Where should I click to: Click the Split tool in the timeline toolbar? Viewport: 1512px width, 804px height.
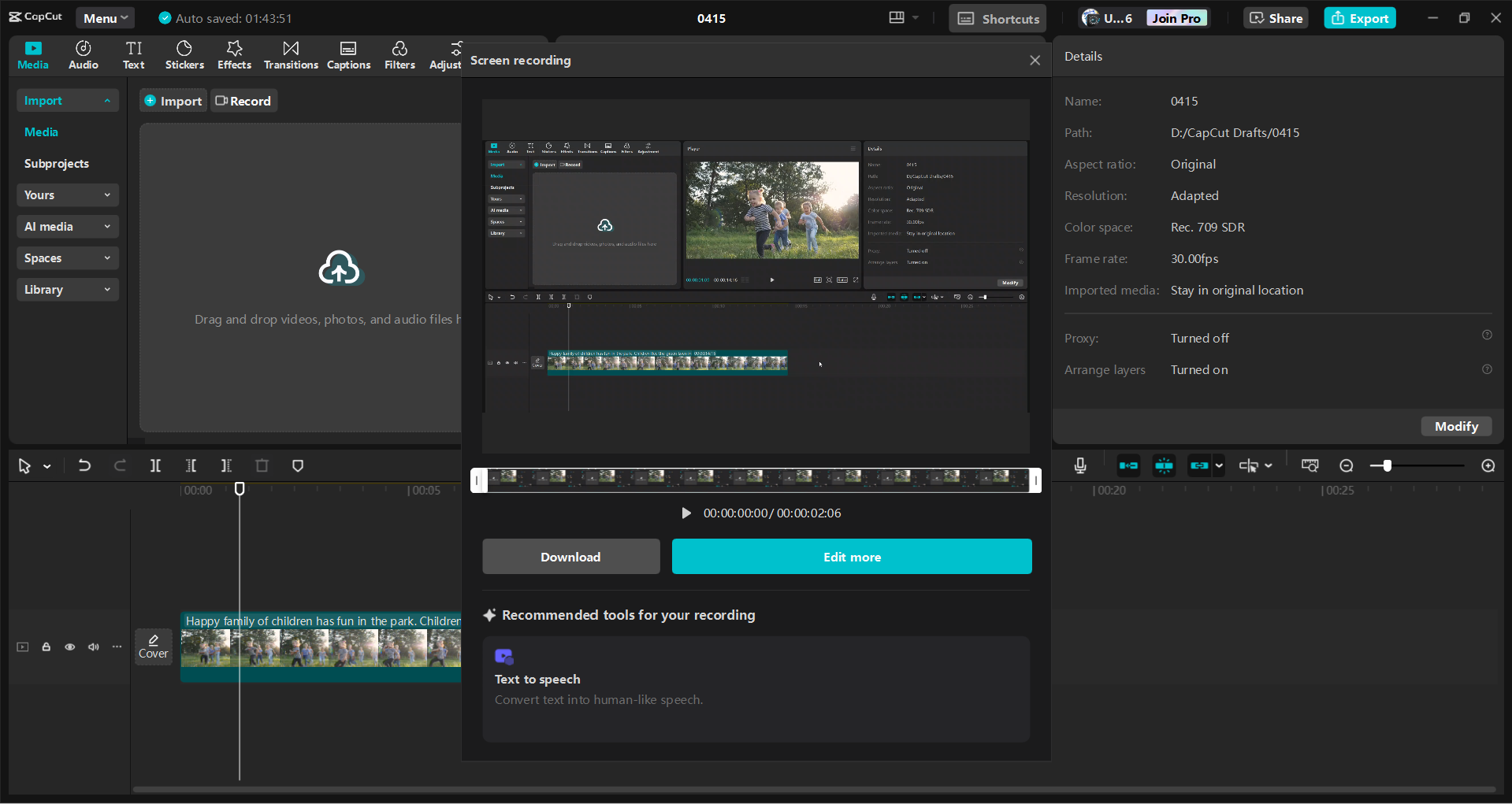click(155, 465)
